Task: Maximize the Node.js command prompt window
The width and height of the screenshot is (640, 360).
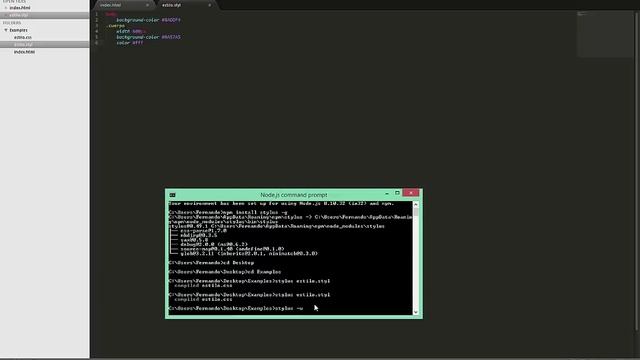Action: coord(397,193)
